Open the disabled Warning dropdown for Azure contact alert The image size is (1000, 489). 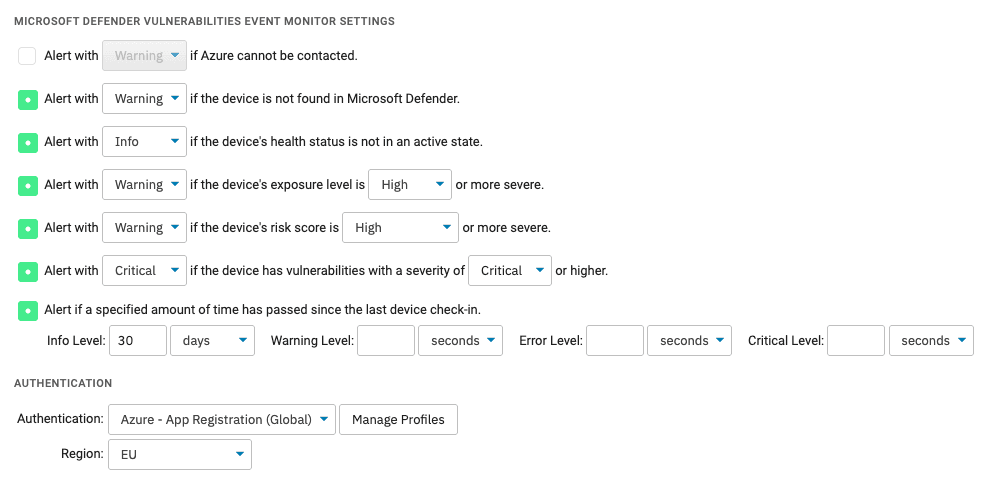click(x=145, y=55)
